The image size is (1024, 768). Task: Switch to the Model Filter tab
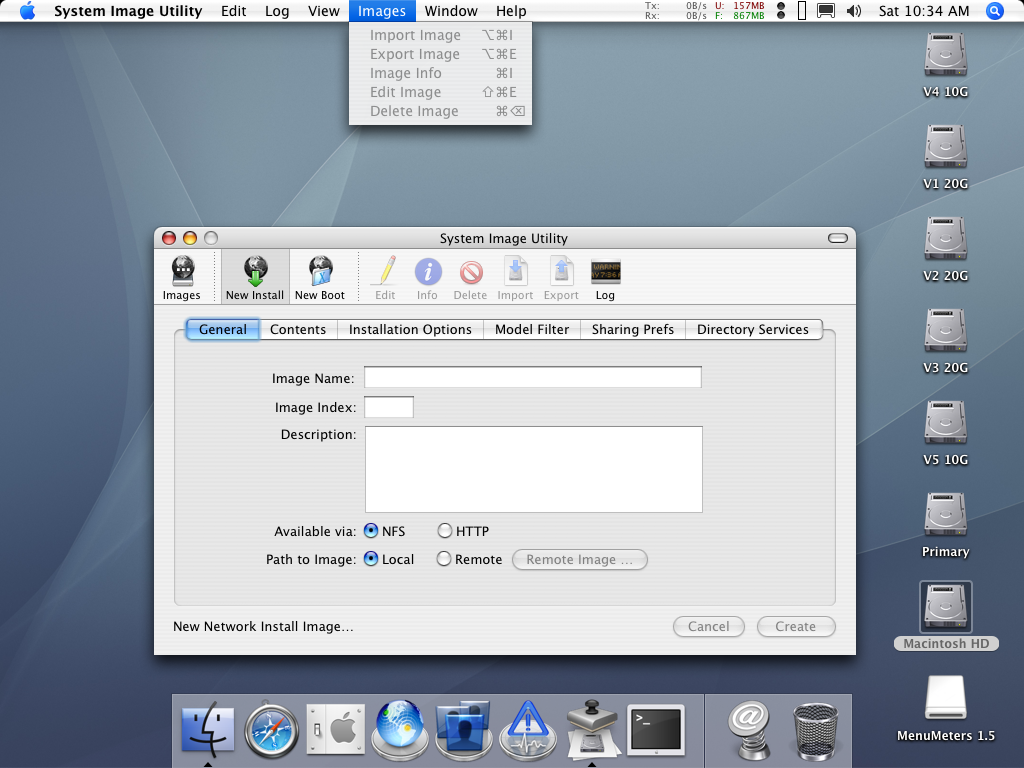532,329
